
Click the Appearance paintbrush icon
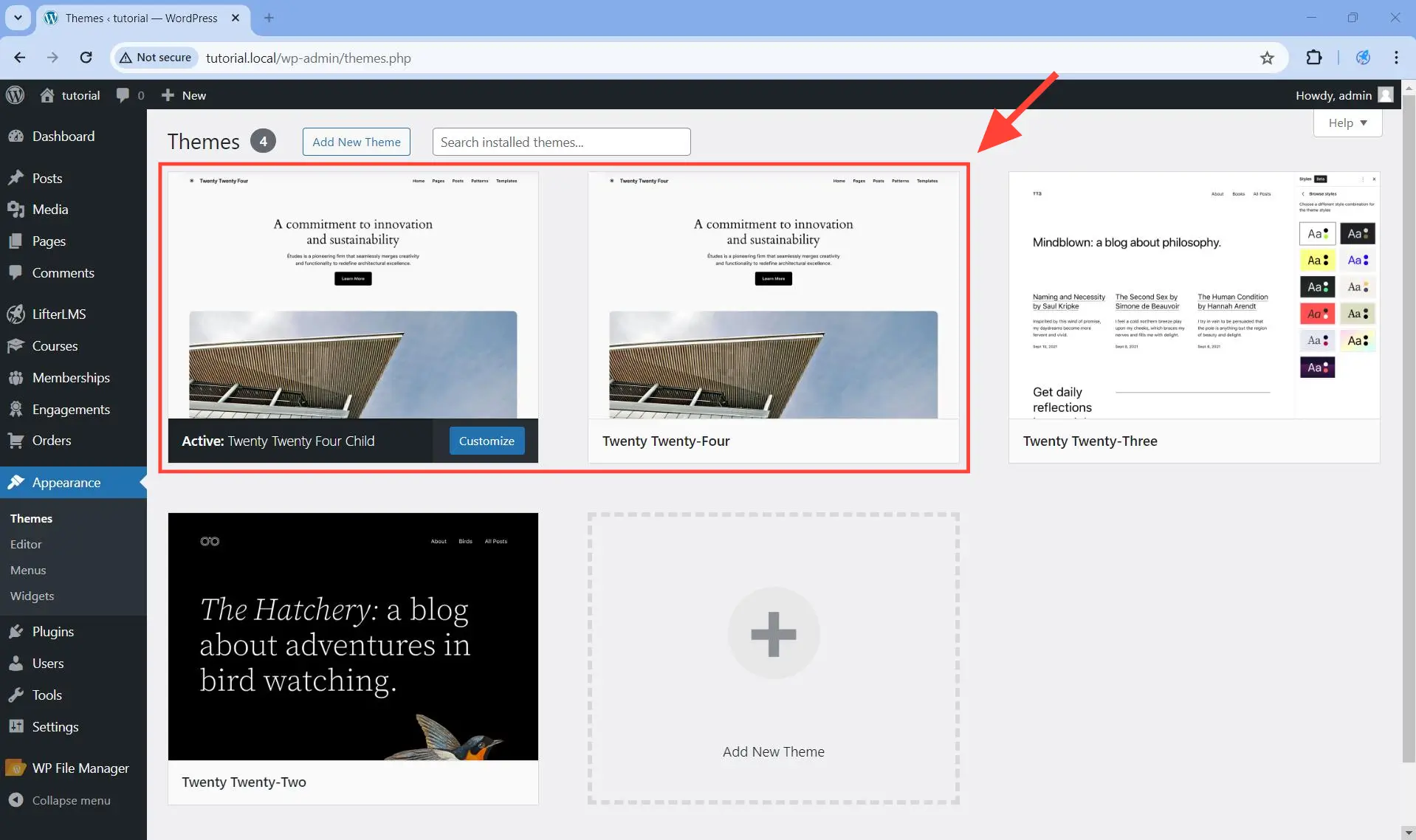(x=16, y=482)
